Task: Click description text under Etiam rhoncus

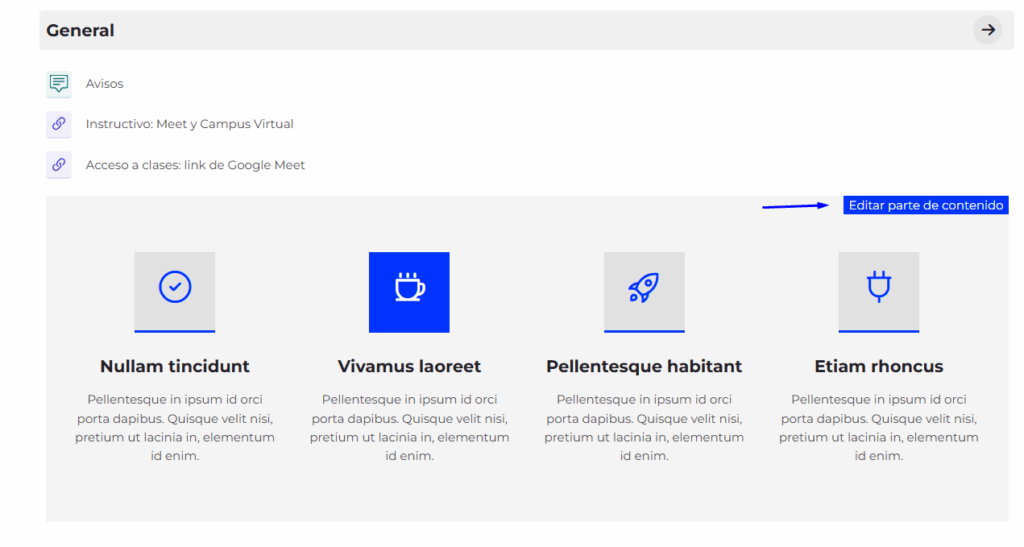Action: click(x=878, y=427)
